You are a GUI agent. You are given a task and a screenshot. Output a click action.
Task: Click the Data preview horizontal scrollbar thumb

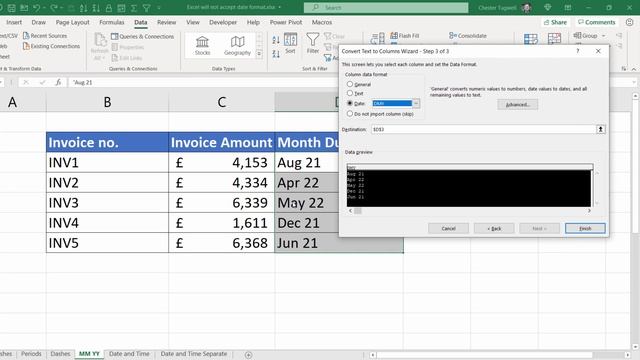[x=358, y=211]
